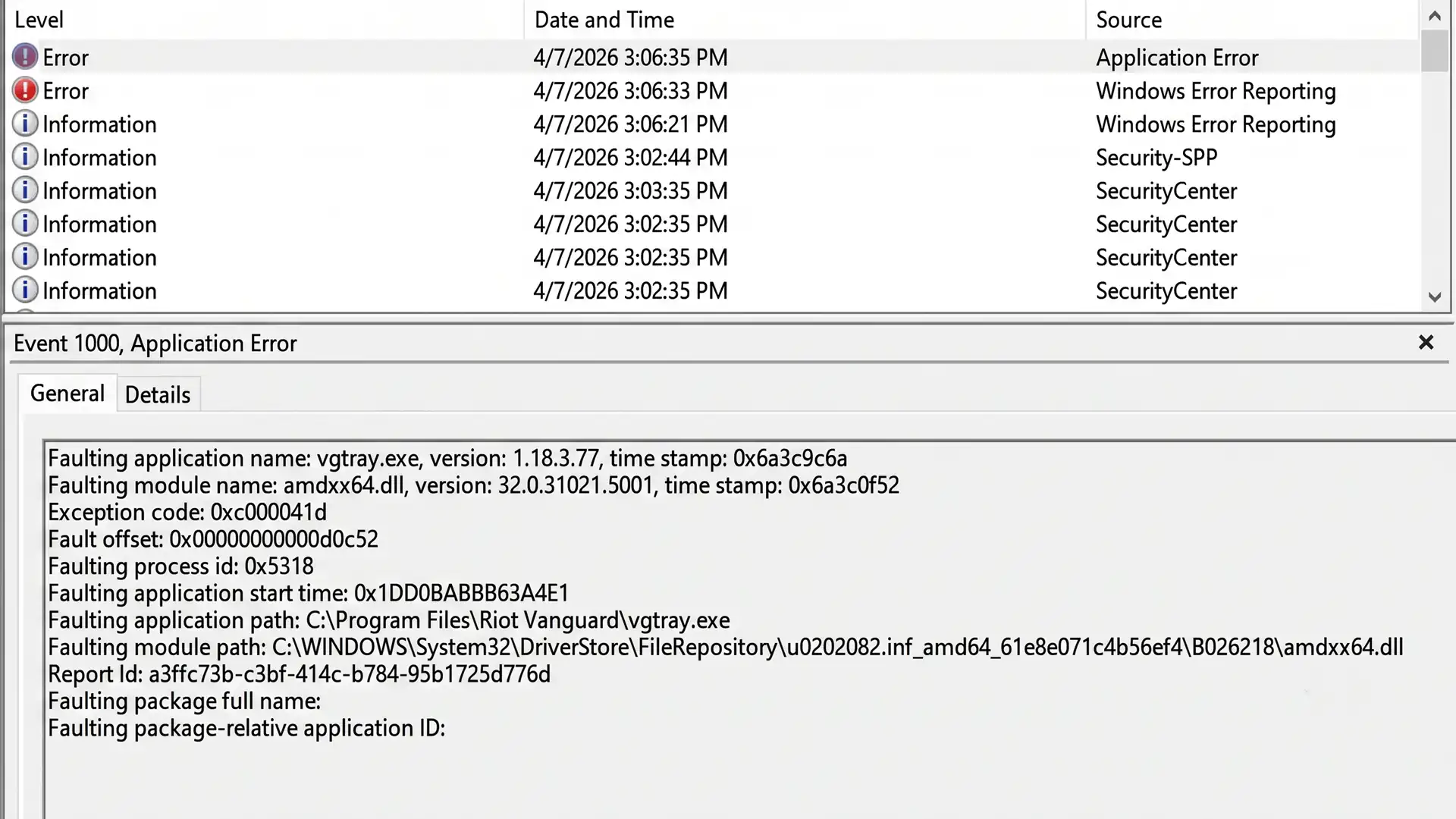Click the "Faulting application path" line

389,620
